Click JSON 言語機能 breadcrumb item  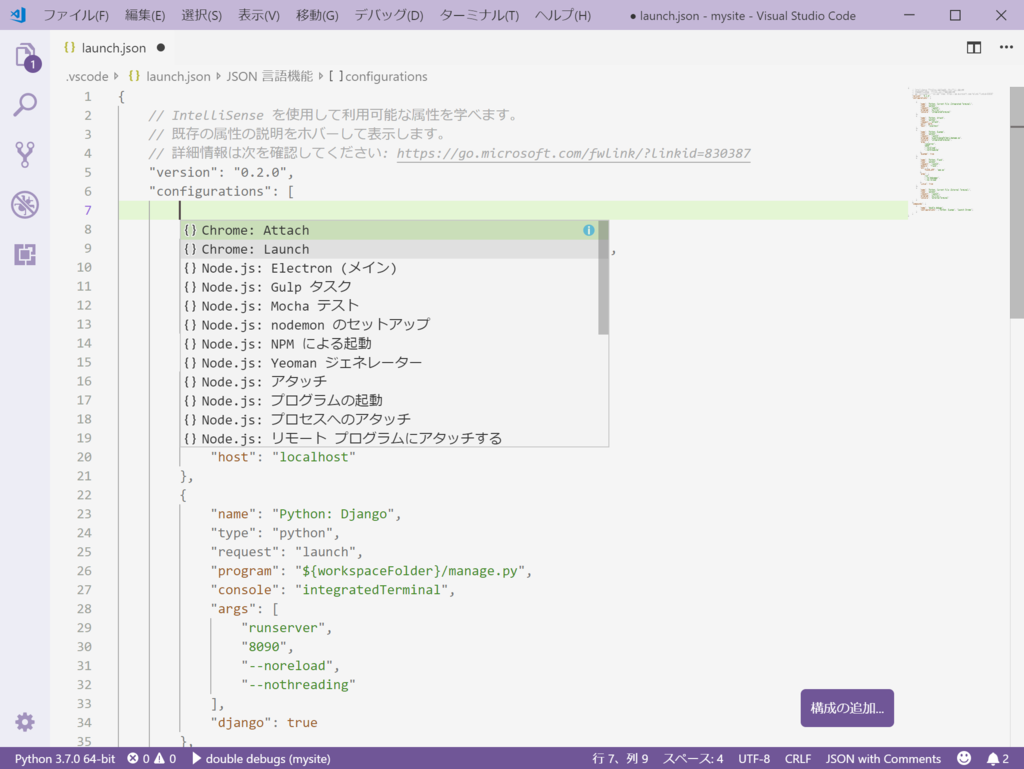270,76
